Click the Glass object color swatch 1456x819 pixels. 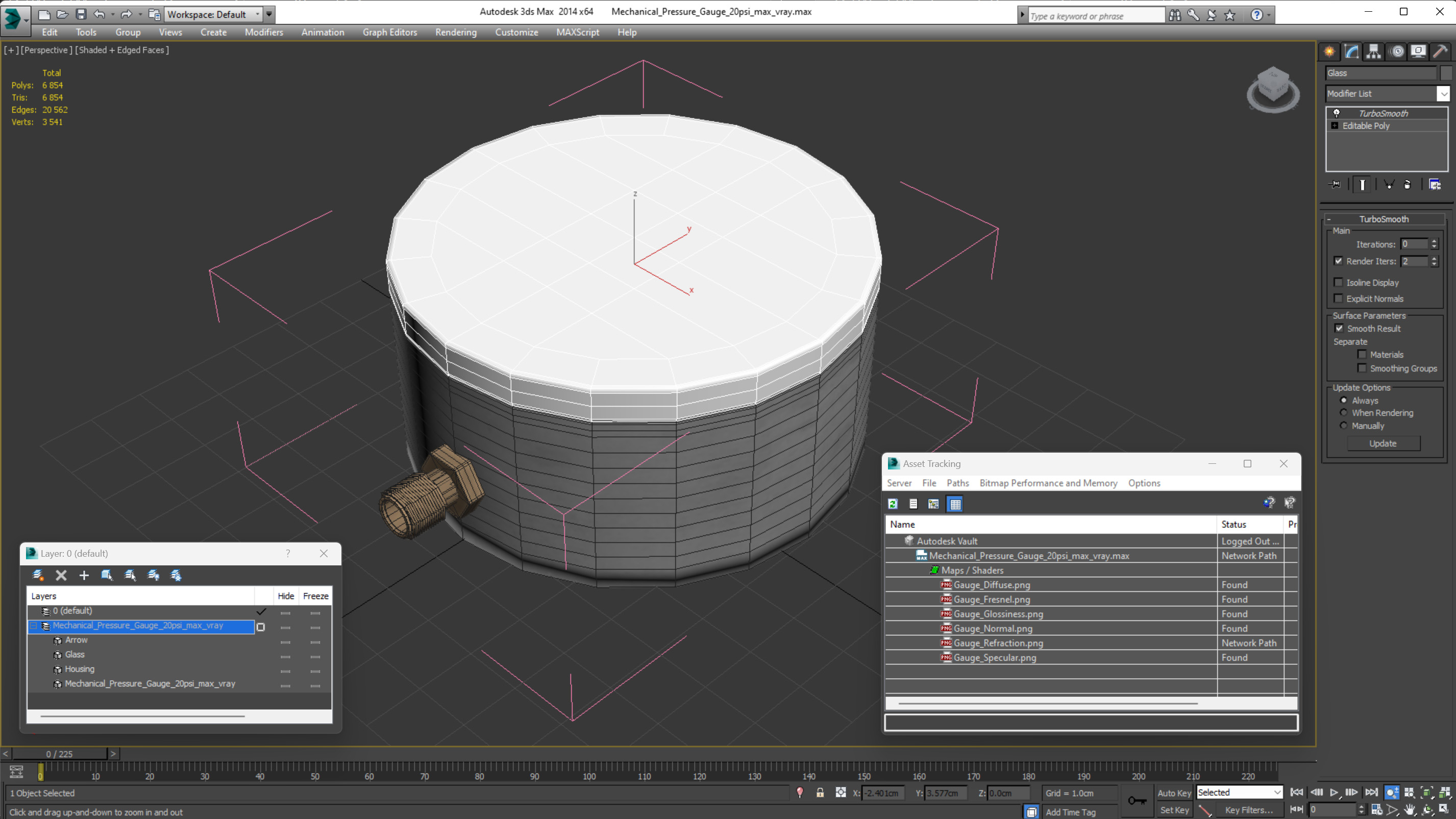point(1446,73)
